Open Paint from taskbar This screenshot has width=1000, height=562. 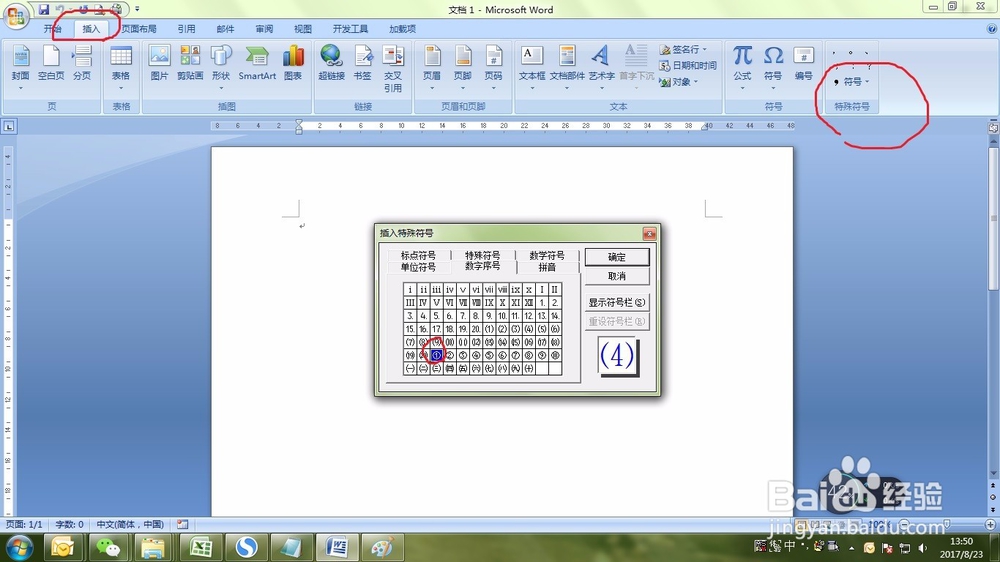tap(383, 547)
